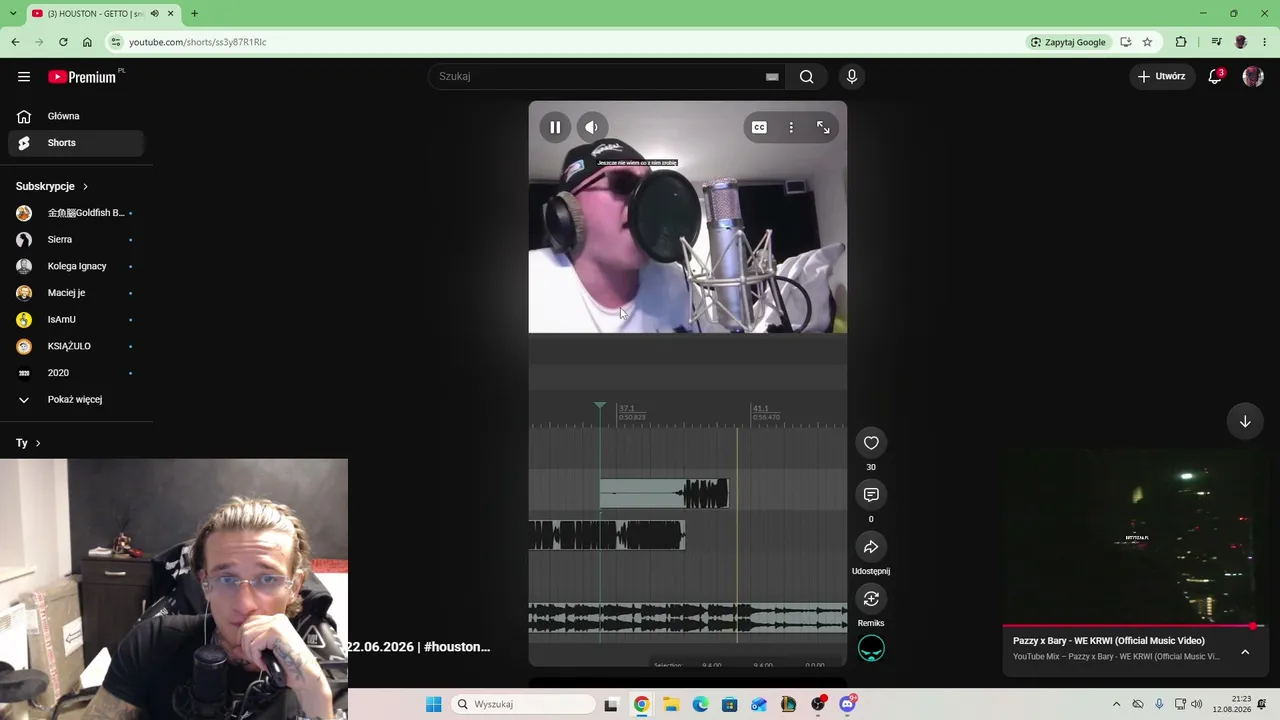Select Shorts in the sidebar
Viewport: 1280px width, 720px height.
pos(76,143)
